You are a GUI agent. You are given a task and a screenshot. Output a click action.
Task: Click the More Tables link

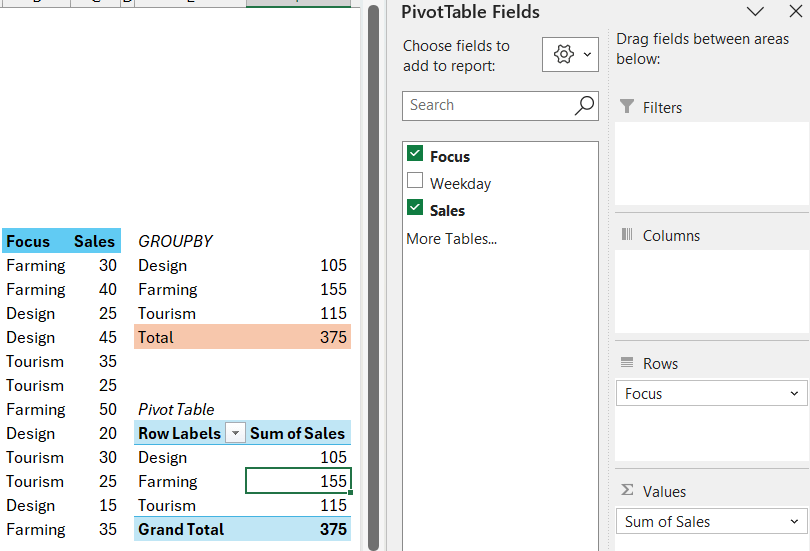tap(451, 239)
